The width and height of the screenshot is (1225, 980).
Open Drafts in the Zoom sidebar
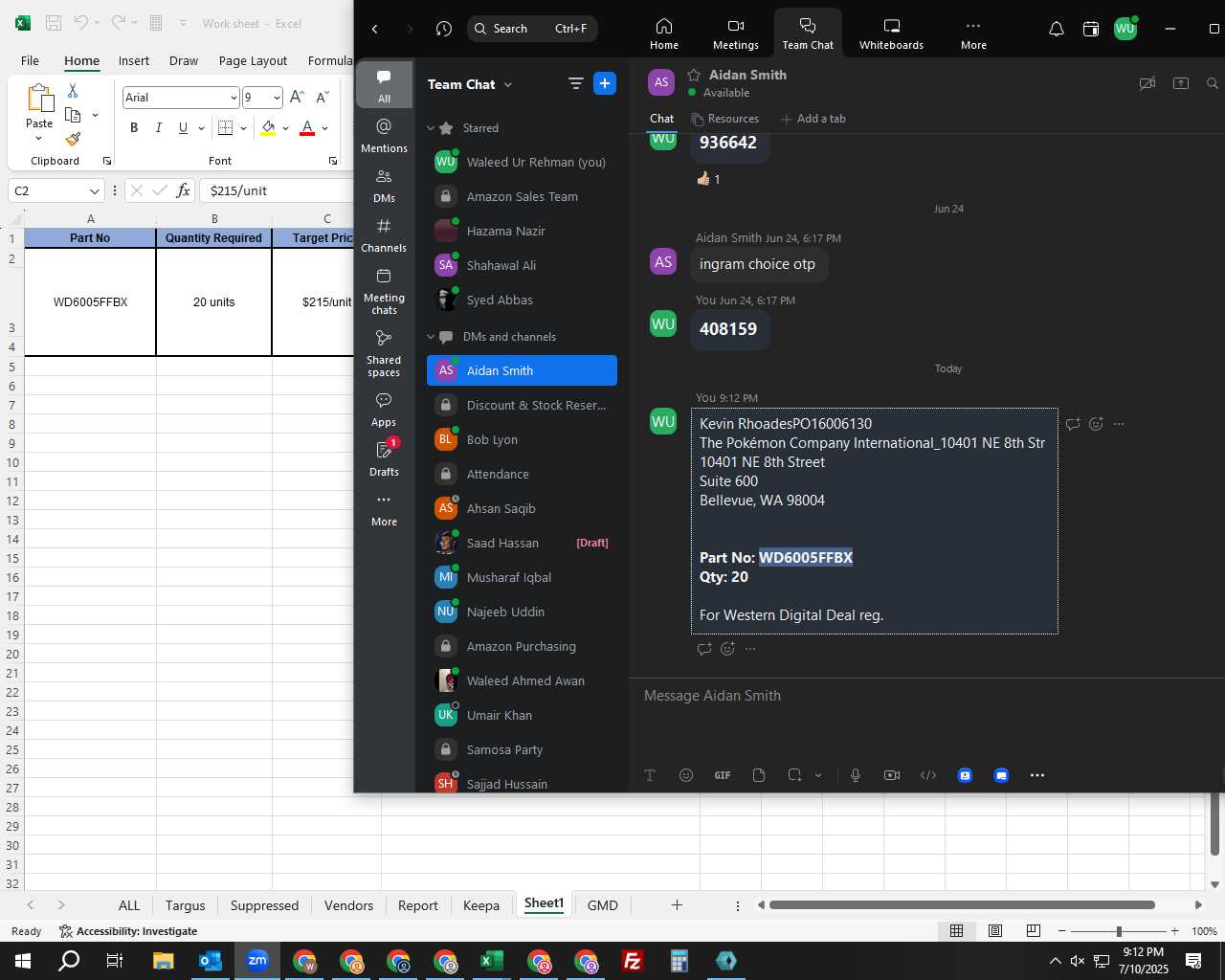pyautogui.click(x=384, y=459)
